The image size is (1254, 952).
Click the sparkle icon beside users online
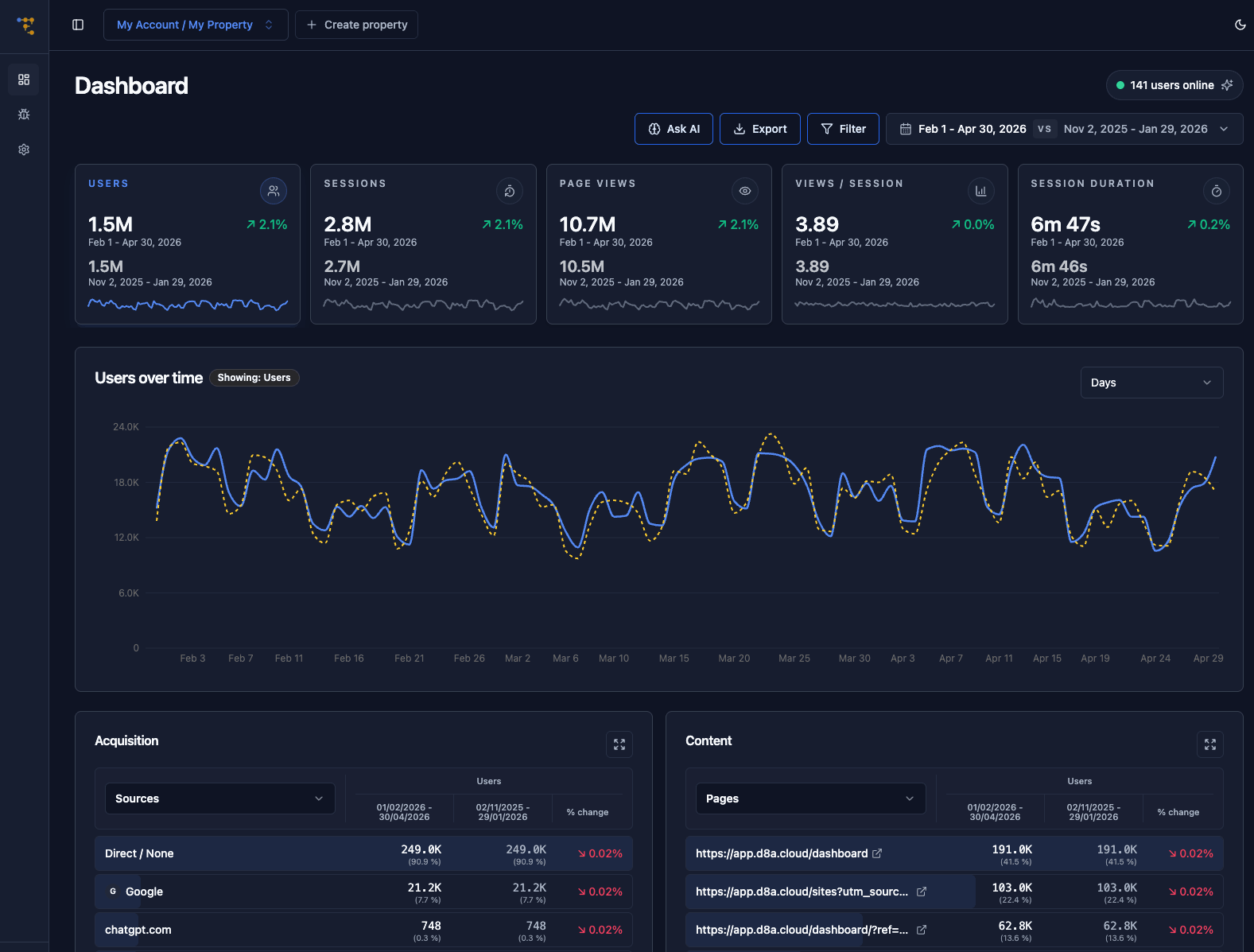[x=1227, y=85]
